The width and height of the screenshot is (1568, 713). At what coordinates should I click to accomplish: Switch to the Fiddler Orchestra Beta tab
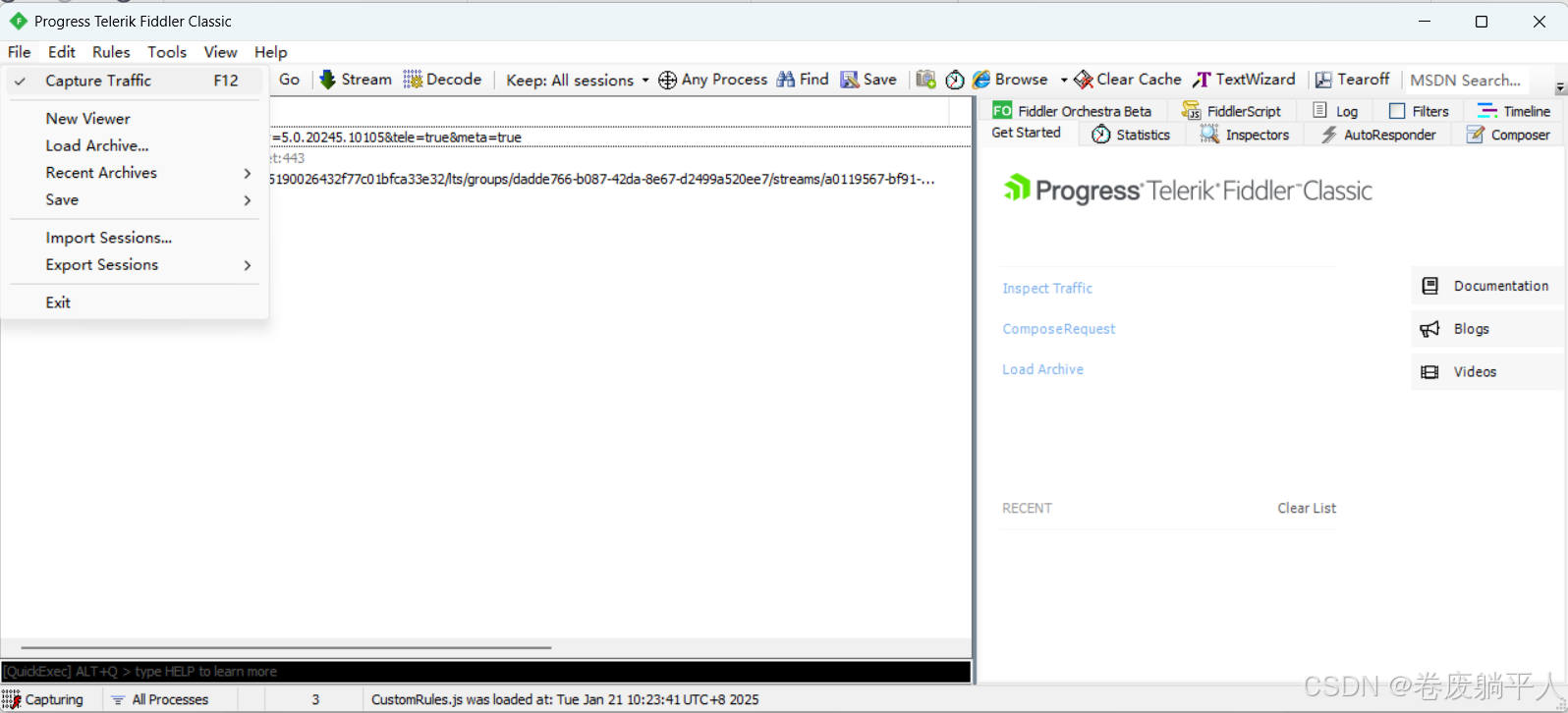pos(1072,111)
